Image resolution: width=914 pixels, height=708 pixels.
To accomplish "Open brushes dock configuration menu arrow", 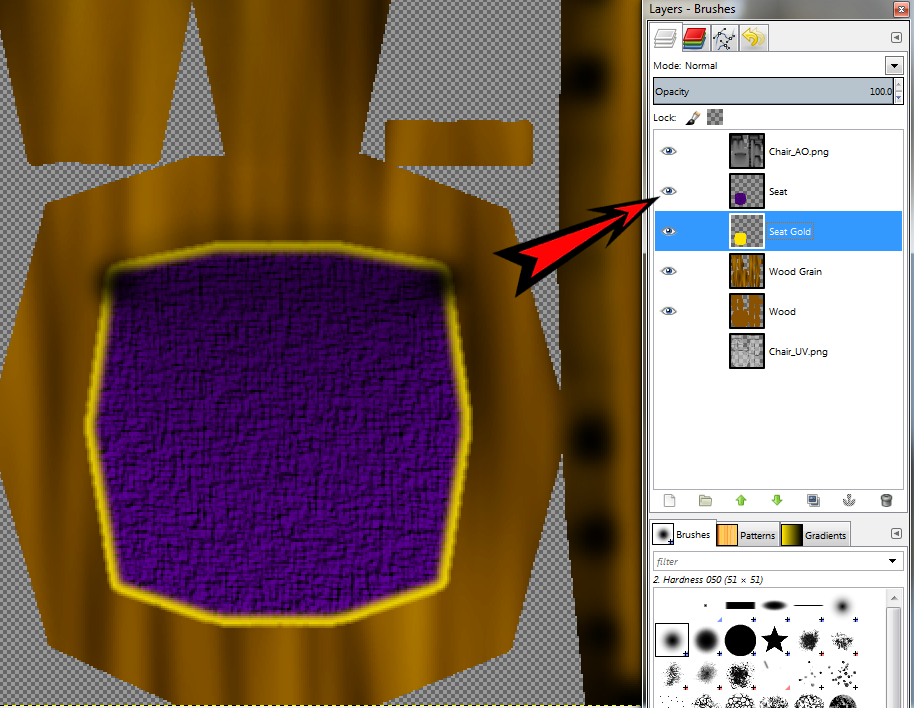I will click(897, 534).
